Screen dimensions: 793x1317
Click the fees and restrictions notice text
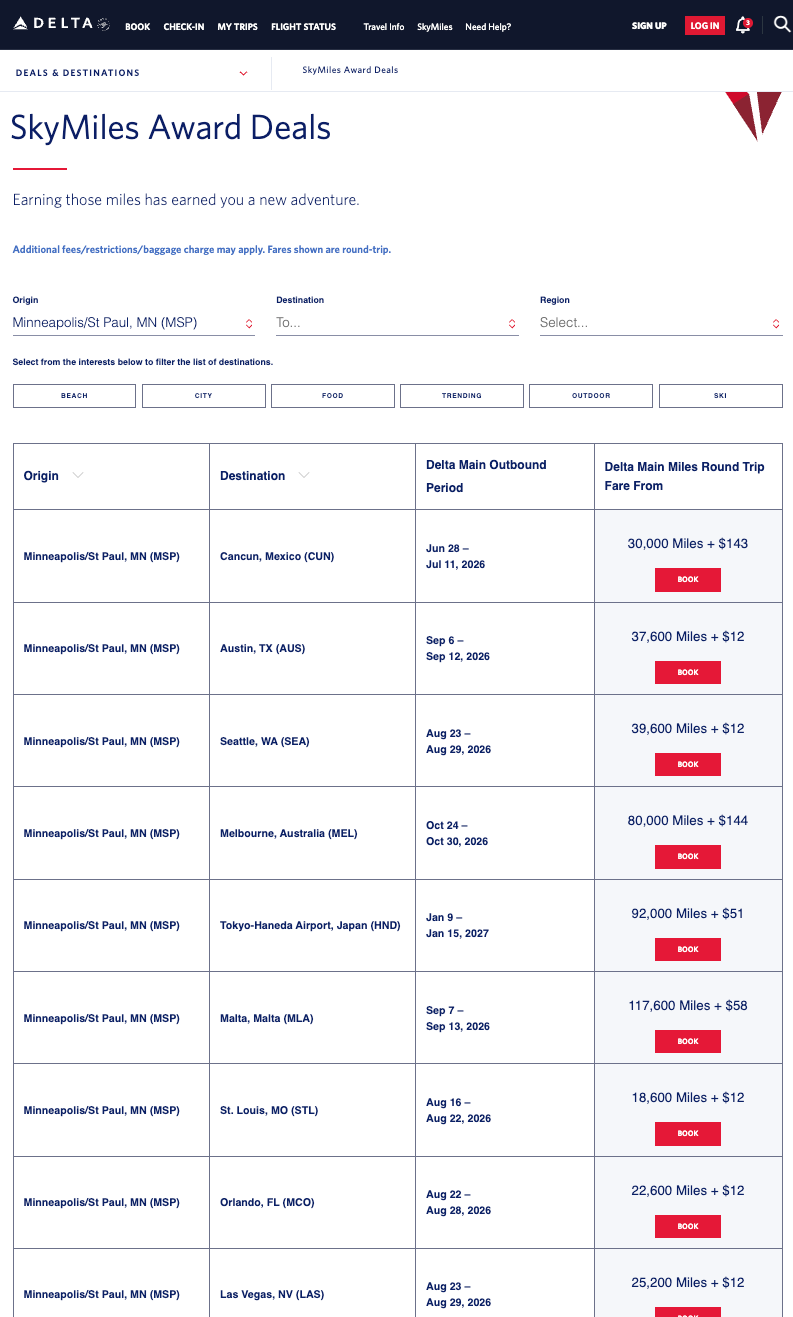(201, 250)
